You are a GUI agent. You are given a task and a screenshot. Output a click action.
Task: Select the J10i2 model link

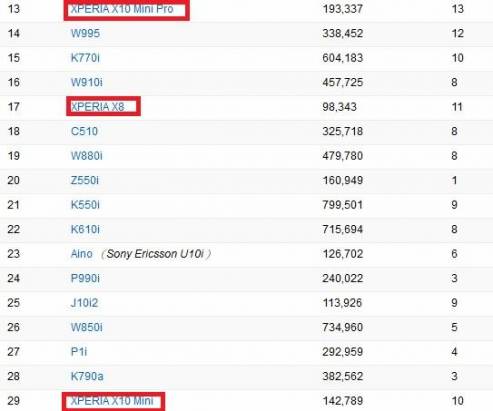tap(84, 303)
